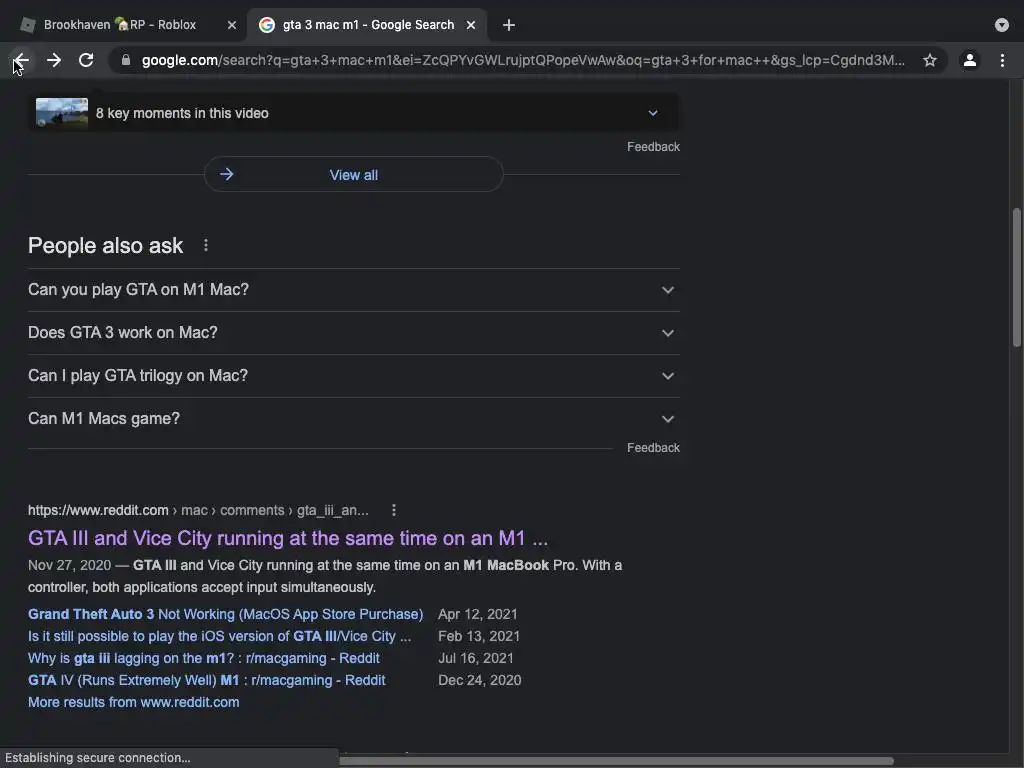Expand 'Can you play GTA on M1 Mac?'
The height and width of the screenshot is (768, 1024).
pyautogui.click(x=353, y=290)
